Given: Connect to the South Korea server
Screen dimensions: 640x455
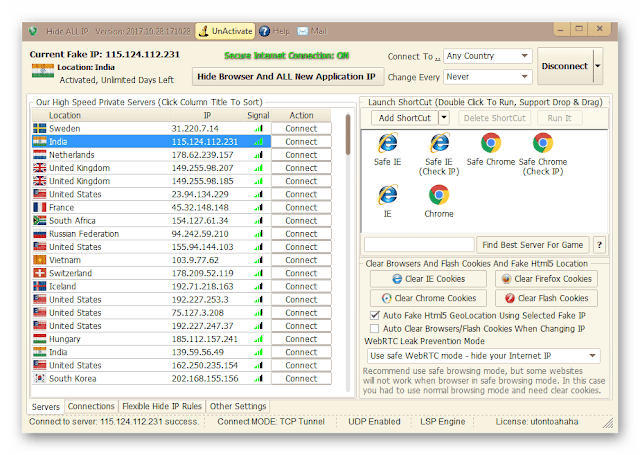Looking at the screenshot, I should point(301,378).
